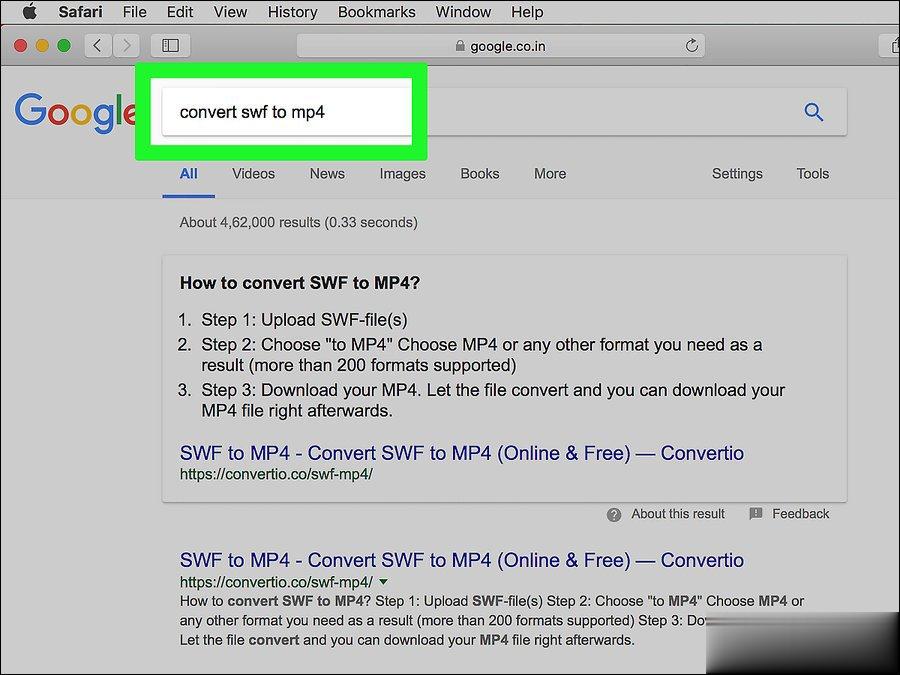Click the green full-screen window button

click(x=64, y=45)
